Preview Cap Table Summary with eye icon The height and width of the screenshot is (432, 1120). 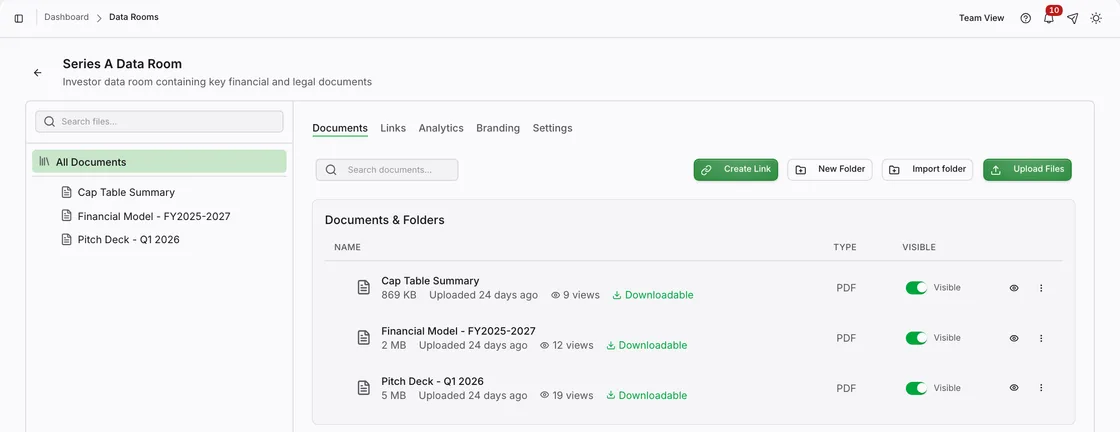tap(1014, 288)
